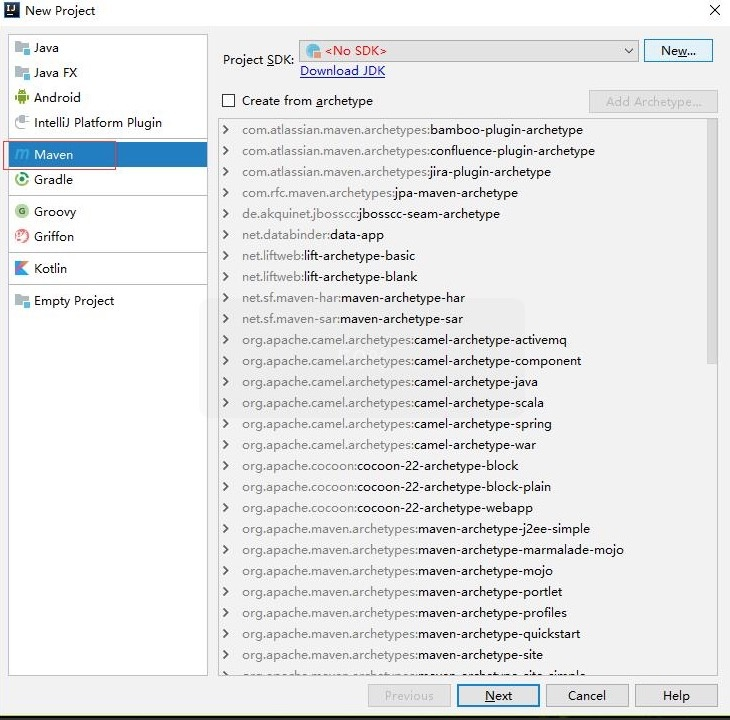Expand lift-archetype-basic entry
The width and height of the screenshot is (730, 720).
point(226,255)
